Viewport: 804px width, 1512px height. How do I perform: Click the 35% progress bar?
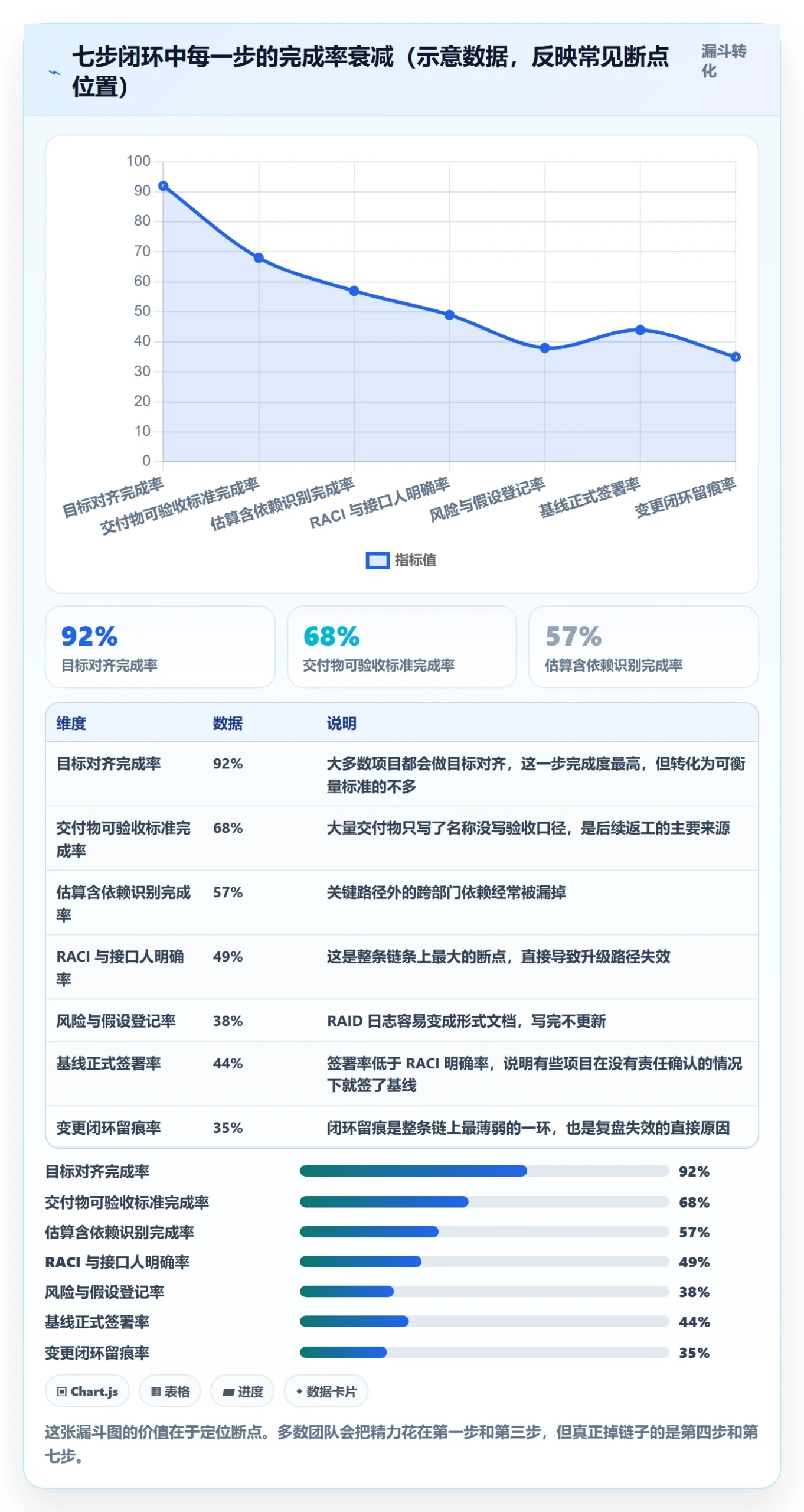pos(484,1352)
